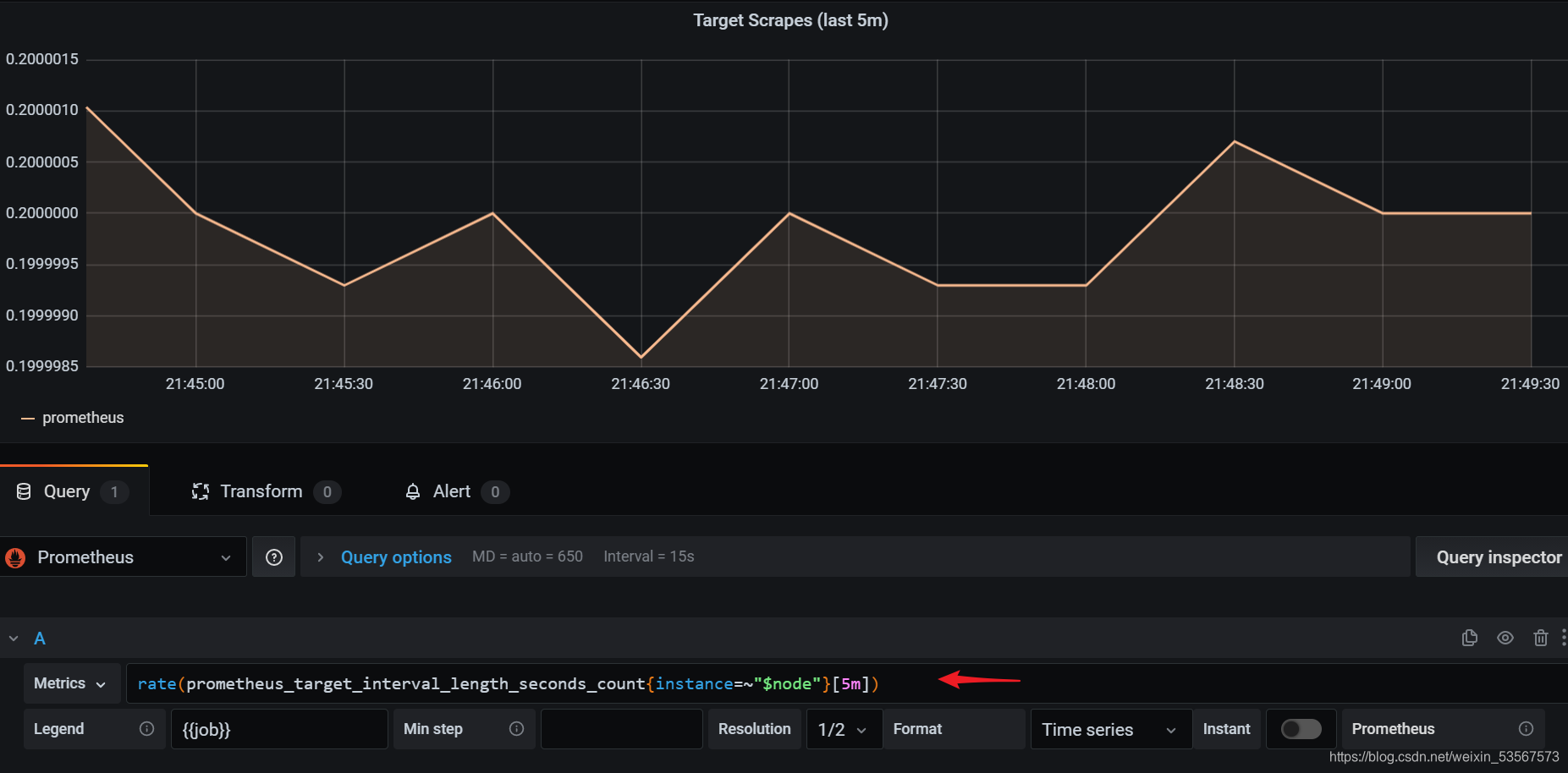
Task: Click panel title Target Scrapes (last 5m)
Action: (790, 20)
